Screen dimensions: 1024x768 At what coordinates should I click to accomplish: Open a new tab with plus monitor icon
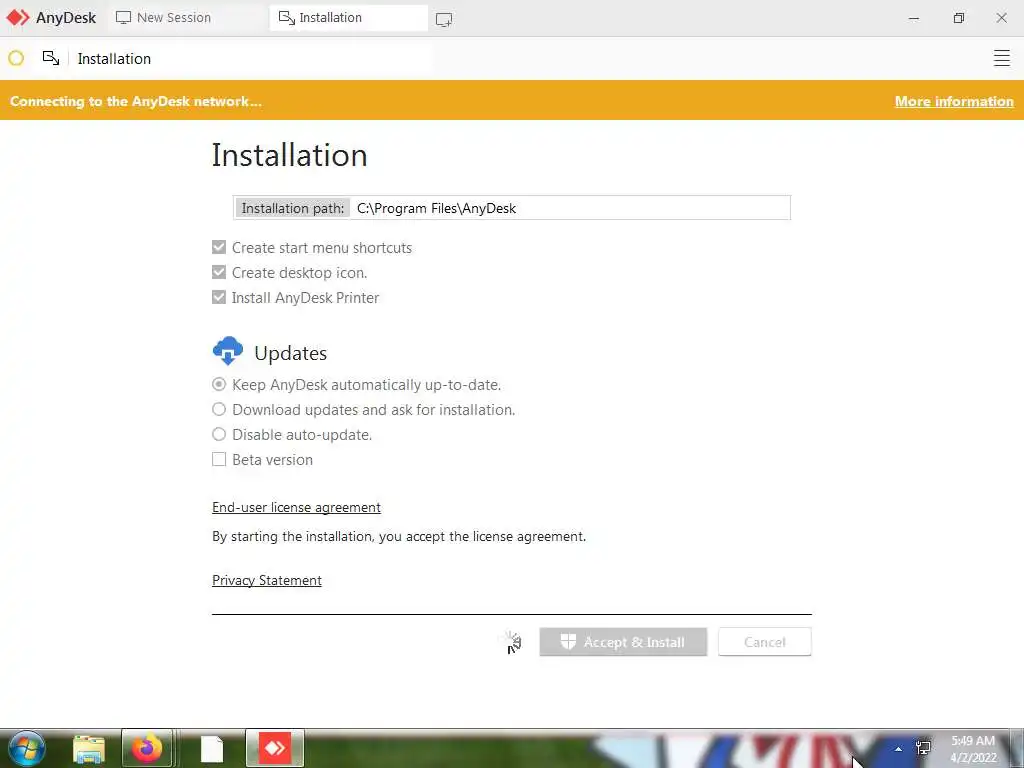(x=444, y=20)
